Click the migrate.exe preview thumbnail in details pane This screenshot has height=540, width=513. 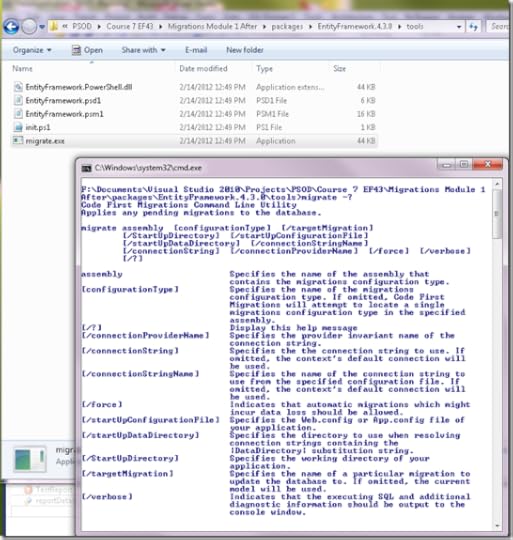pos(30,460)
